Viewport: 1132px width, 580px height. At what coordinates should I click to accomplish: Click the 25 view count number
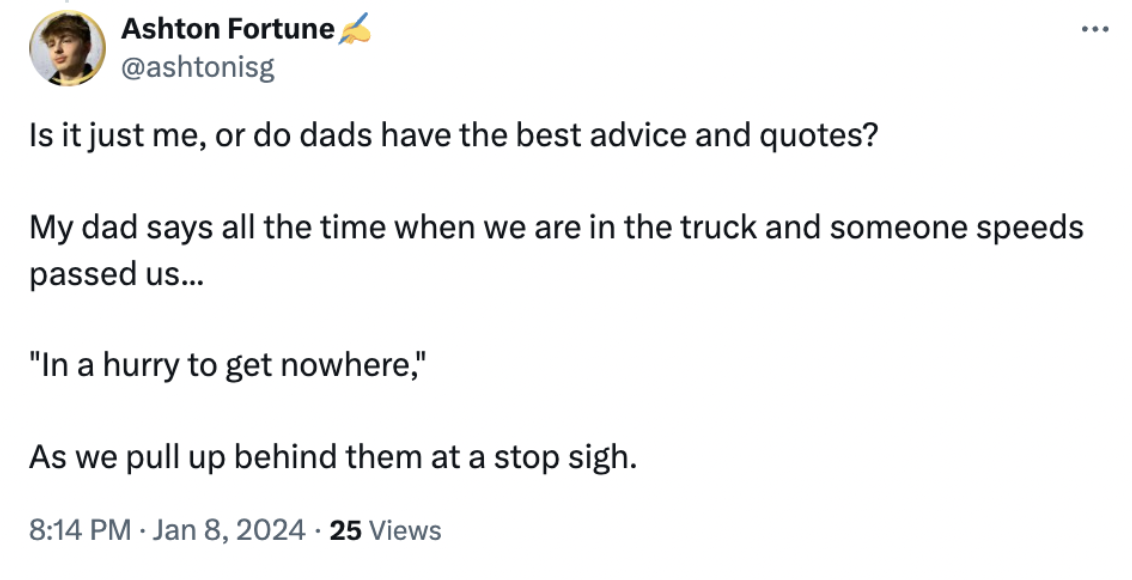coord(345,530)
